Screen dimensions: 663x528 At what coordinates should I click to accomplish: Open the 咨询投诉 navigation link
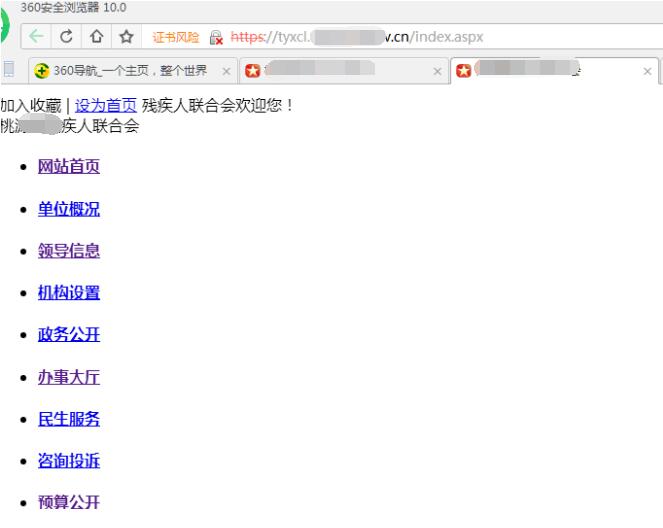tap(69, 461)
